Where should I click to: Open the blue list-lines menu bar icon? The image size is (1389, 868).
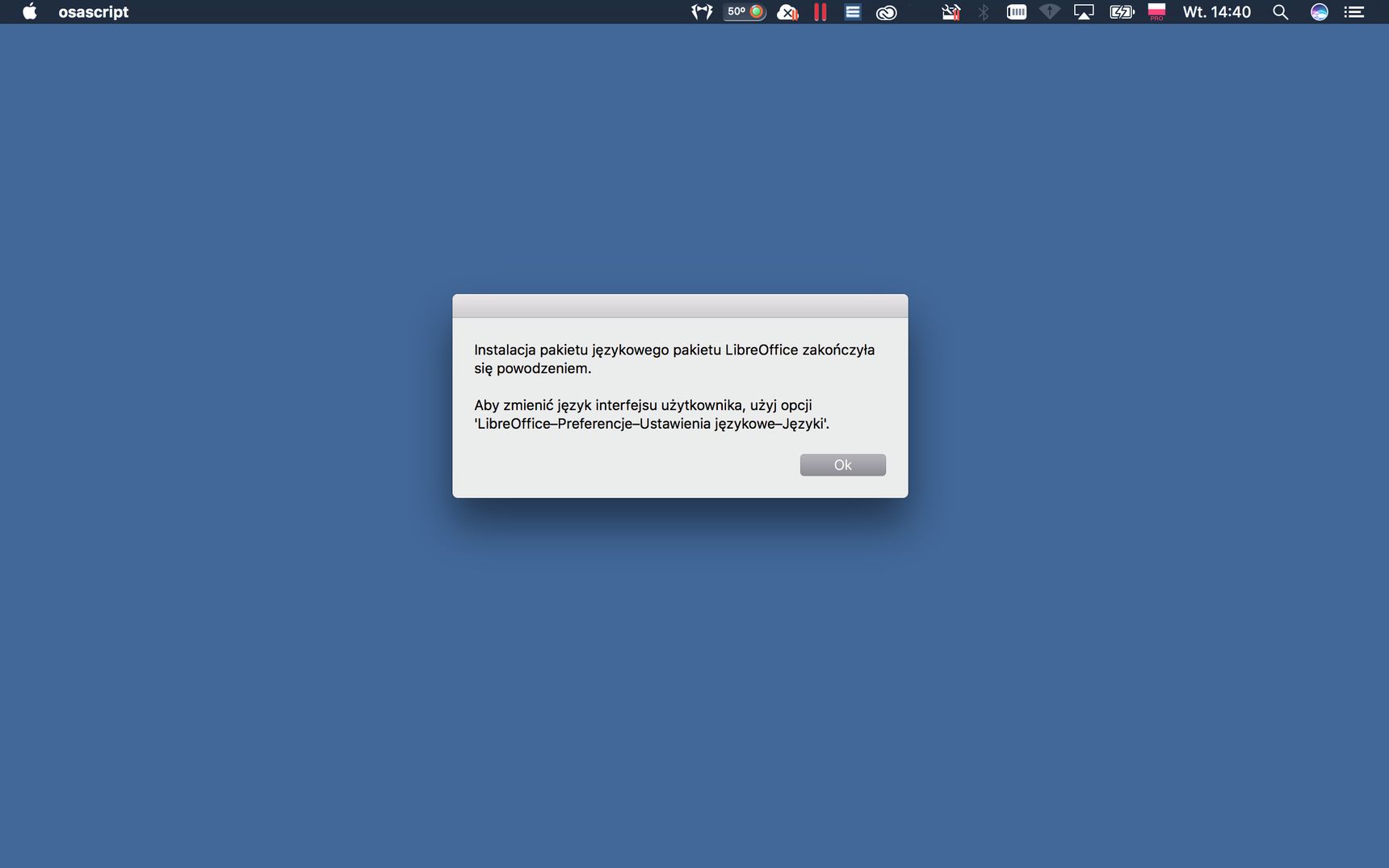pos(853,12)
